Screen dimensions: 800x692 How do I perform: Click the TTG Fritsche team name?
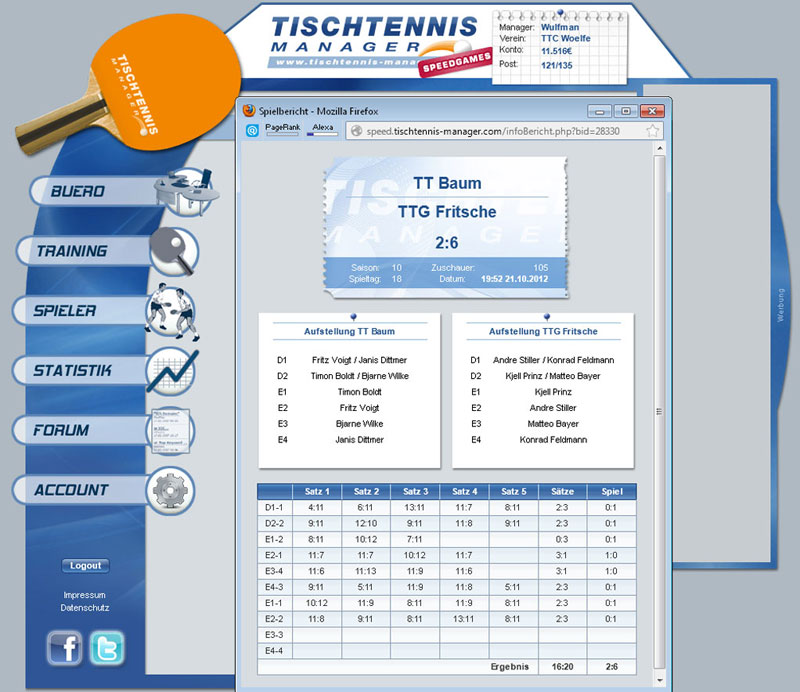pos(447,211)
